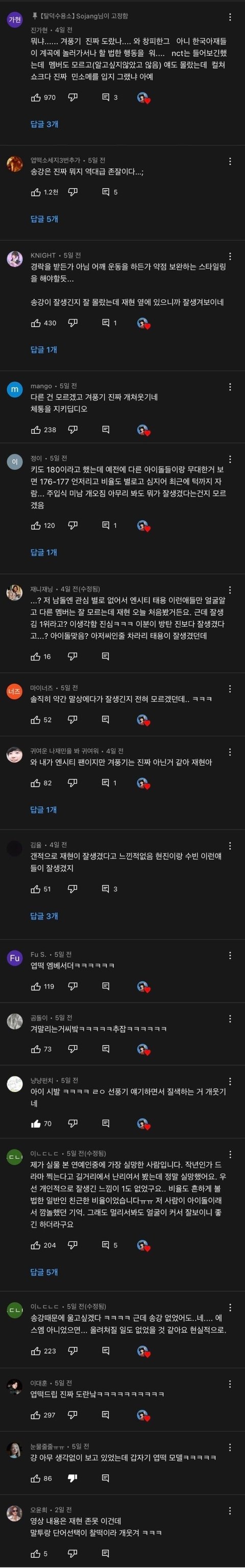Dislike the comment by KNIGHT
The width and height of the screenshot is (245, 1568).
(72, 322)
